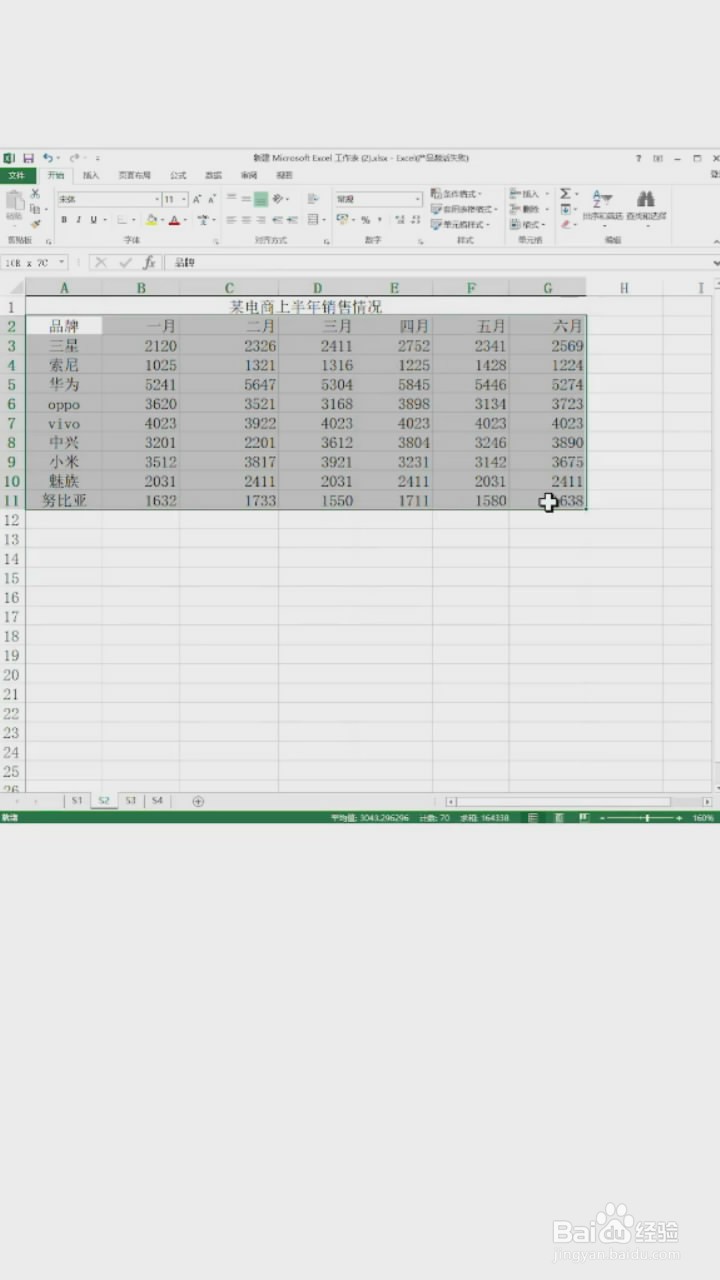Viewport: 720px width, 1280px height.
Task: Open Conditional Formatting dropdown
Action: [x=457, y=194]
